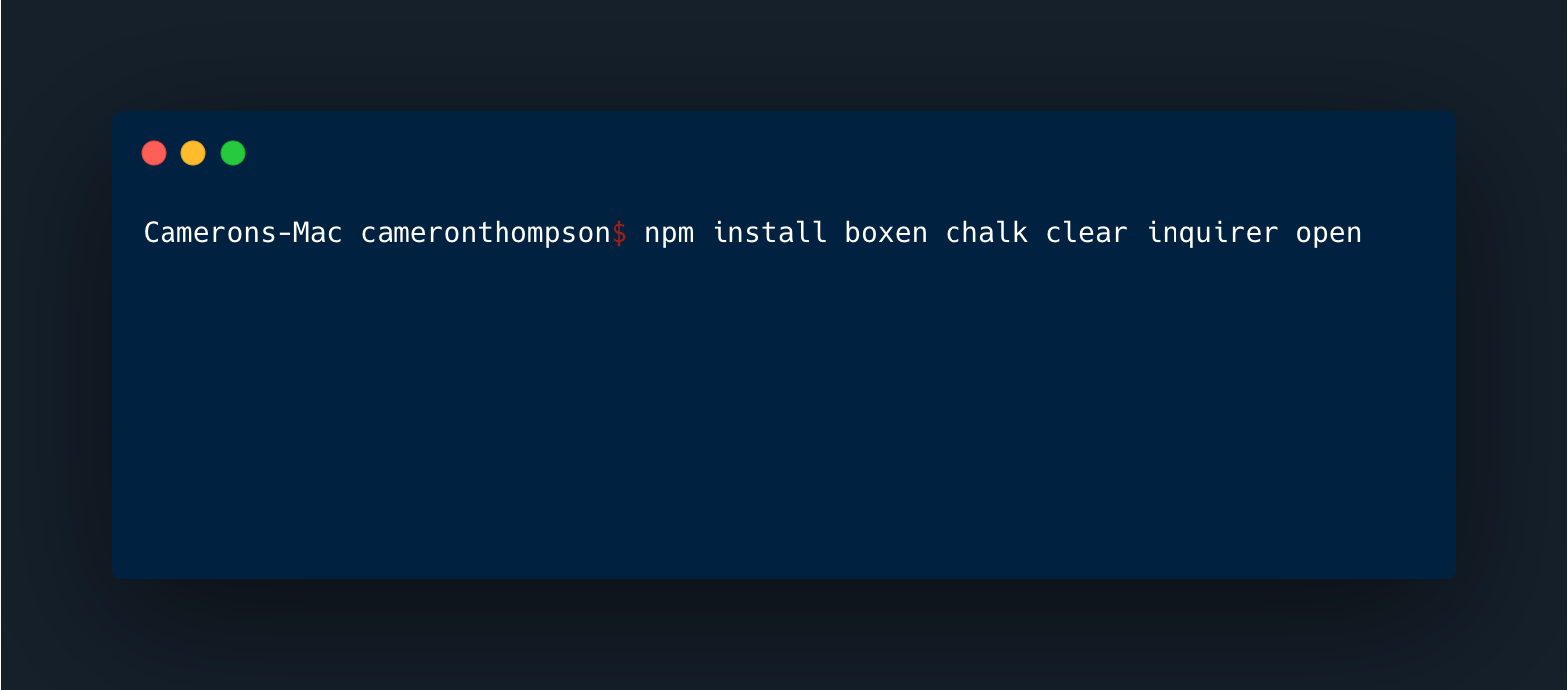Screen dimensions: 1568x690
Task: Close the terminal with the red button
Action: tap(154, 153)
